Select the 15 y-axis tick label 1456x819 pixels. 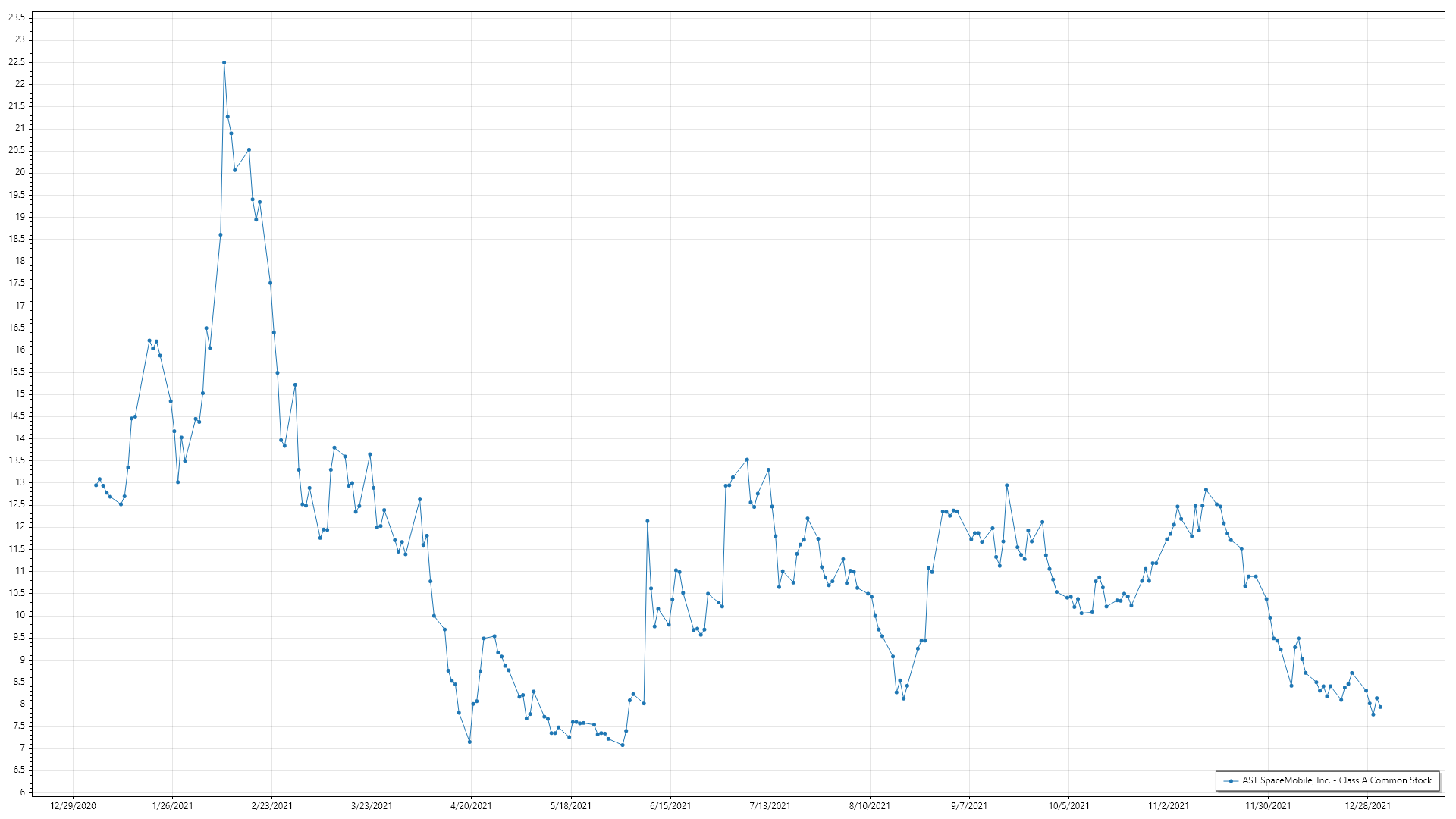20,394
